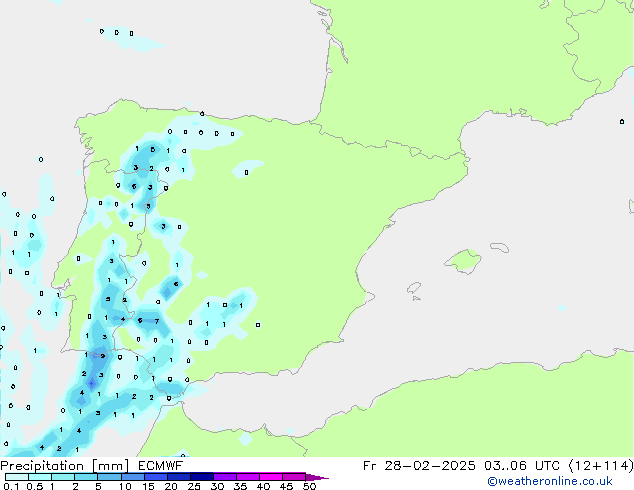Select the 0.5–1 mm legend swatch
This screenshot has width=634, height=490.
[x=40, y=477]
